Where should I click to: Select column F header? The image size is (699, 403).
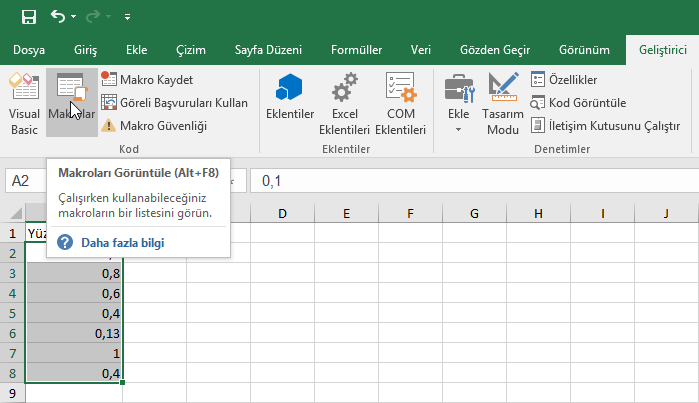[x=411, y=214]
